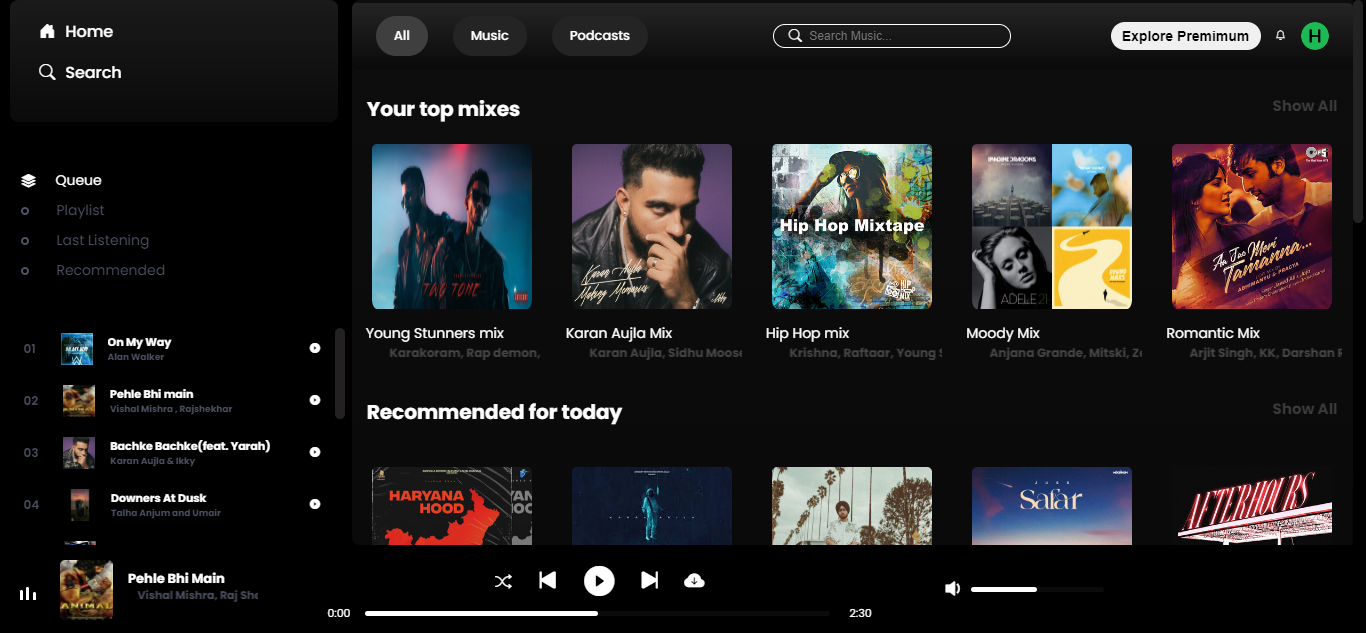Screen dimensions: 1366x633
Task: Select Playlist in the sidebar list
Action: [80, 211]
